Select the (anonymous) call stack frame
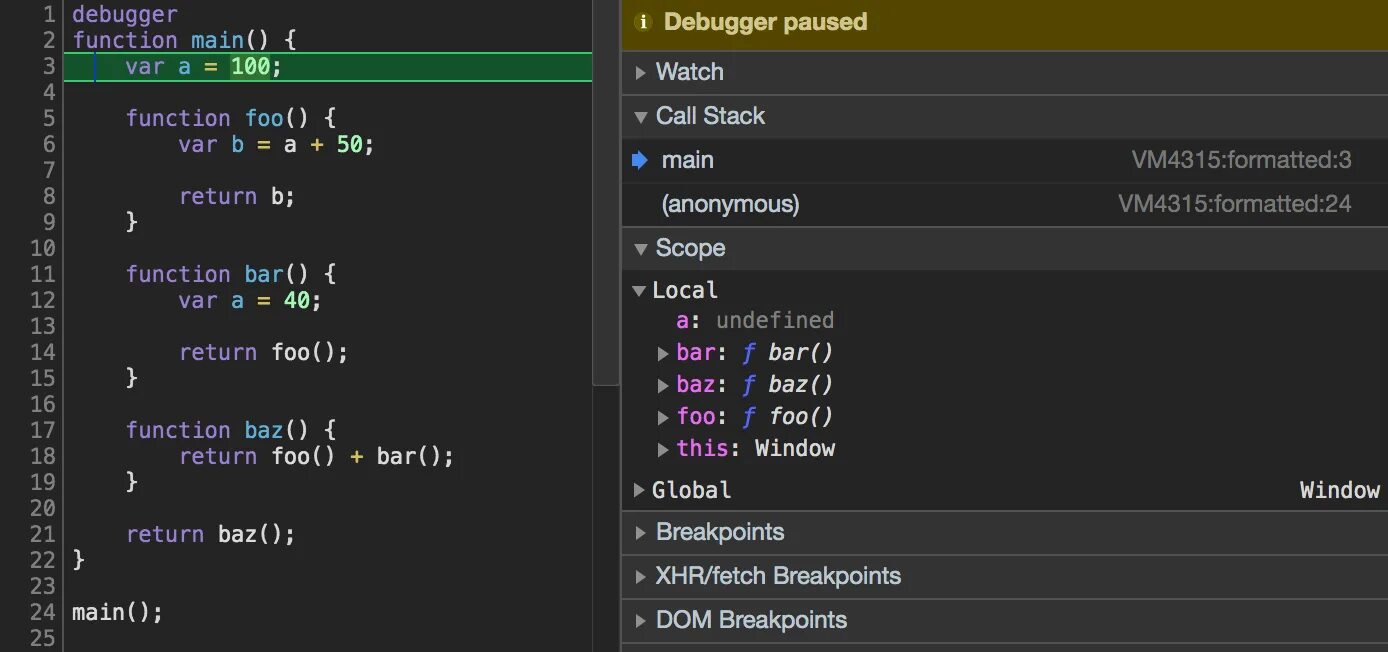Viewport: 1388px width, 652px height. 730,204
